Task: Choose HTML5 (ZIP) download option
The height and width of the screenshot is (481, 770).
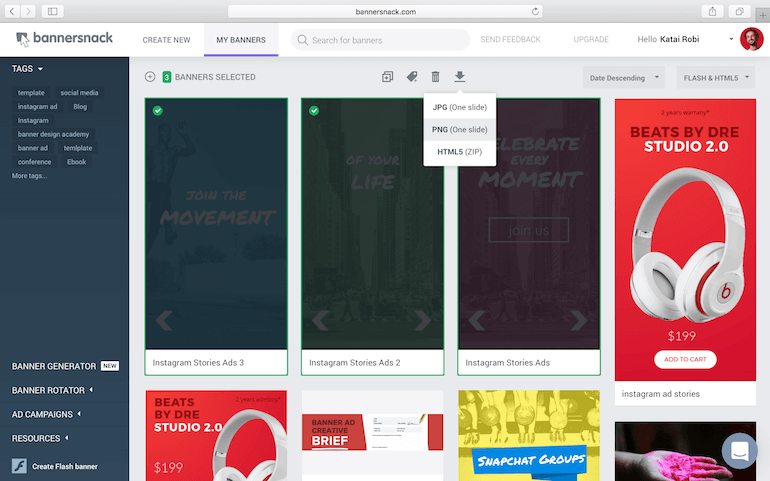Action: [x=460, y=152]
